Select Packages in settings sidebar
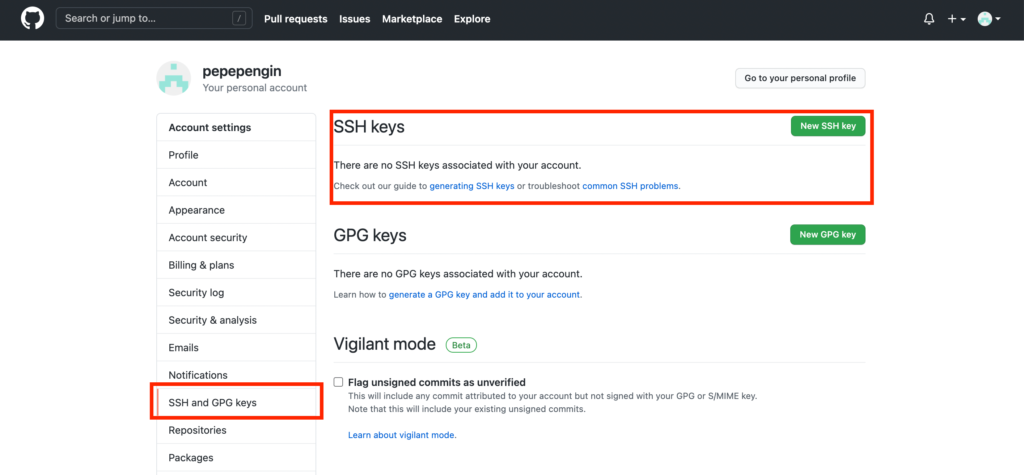The image size is (1024, 475). pos(236,457)
